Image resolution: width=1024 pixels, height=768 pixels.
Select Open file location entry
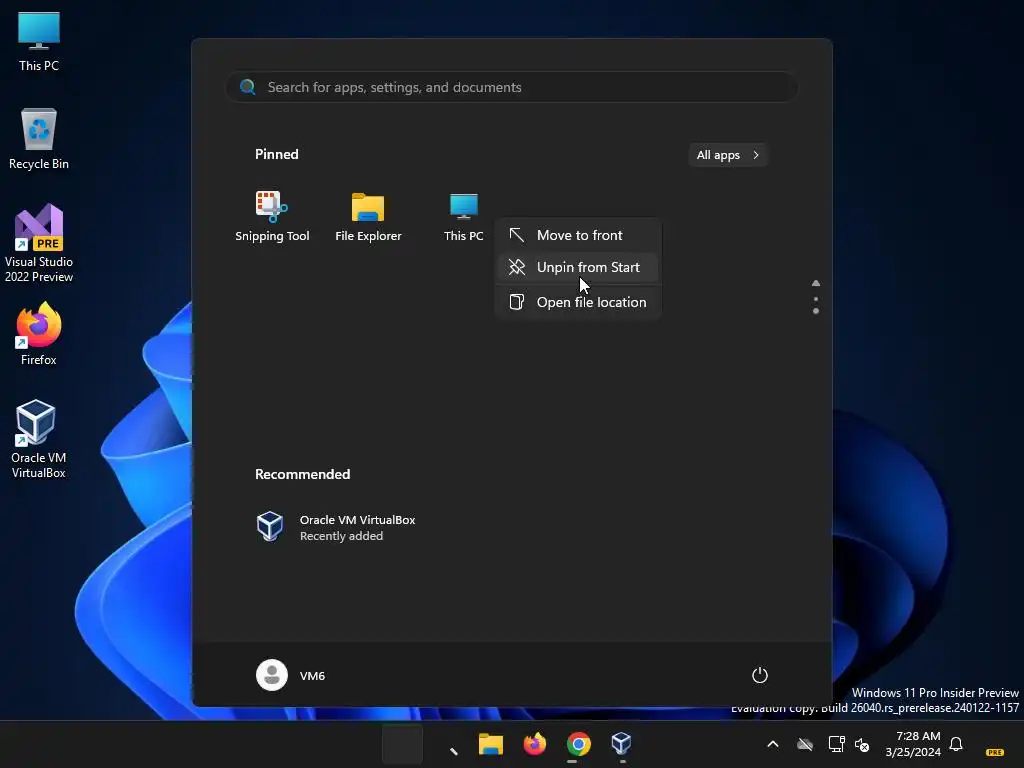coord(578,302)
